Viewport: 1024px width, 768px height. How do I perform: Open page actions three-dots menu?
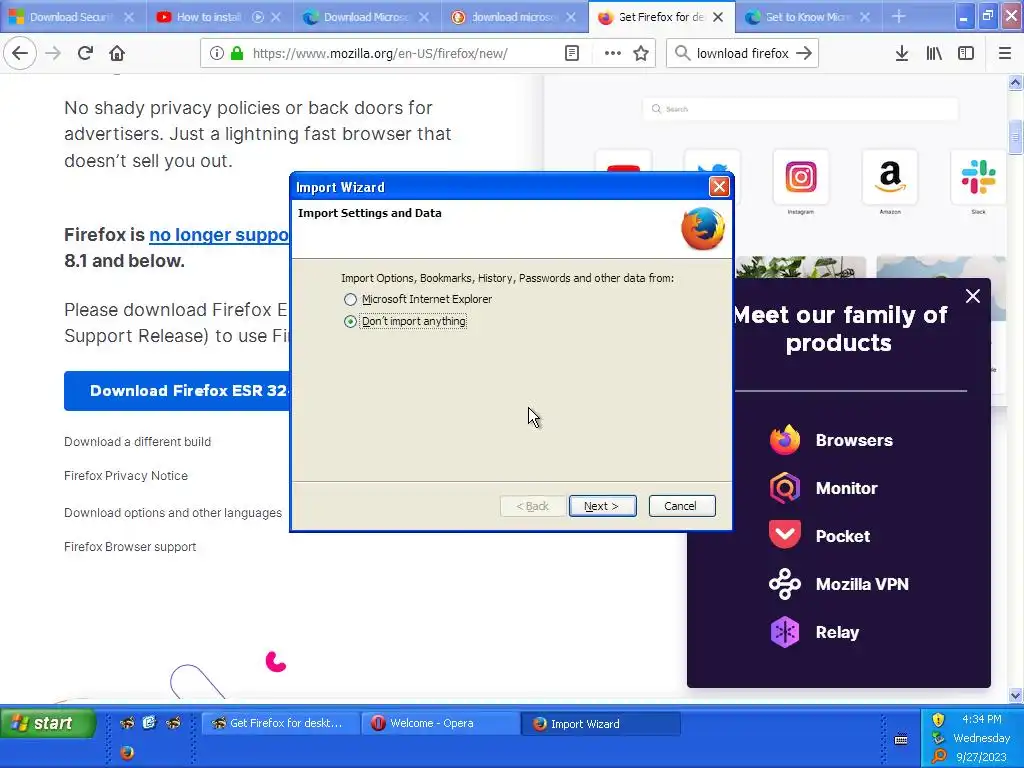(613, 53)
